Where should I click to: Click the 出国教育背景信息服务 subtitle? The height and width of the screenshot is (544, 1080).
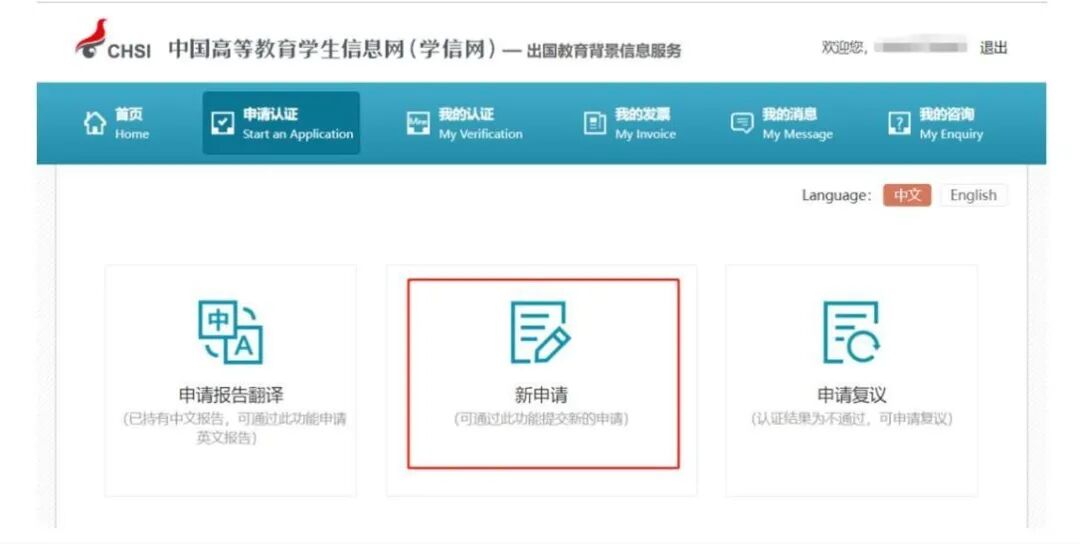(603, 51)
